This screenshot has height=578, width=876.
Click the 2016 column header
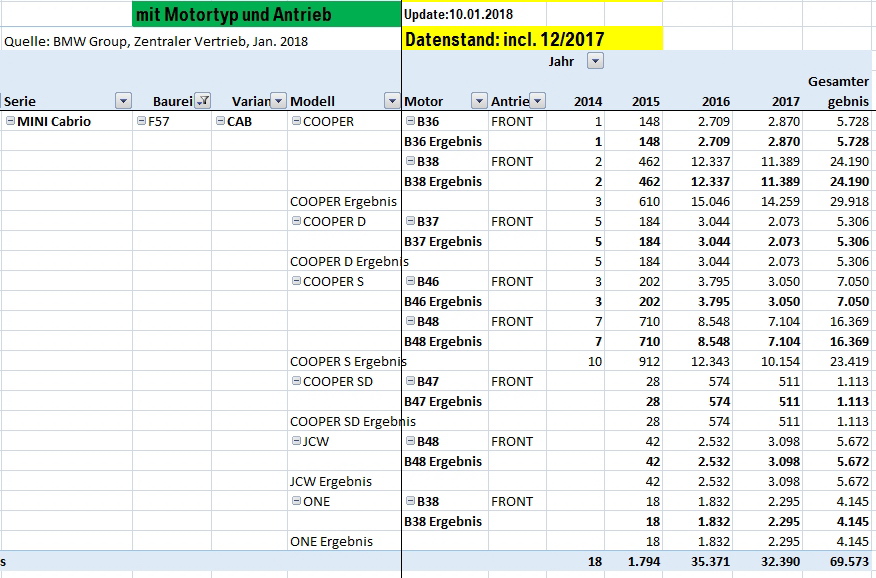(x=716, y=102)
